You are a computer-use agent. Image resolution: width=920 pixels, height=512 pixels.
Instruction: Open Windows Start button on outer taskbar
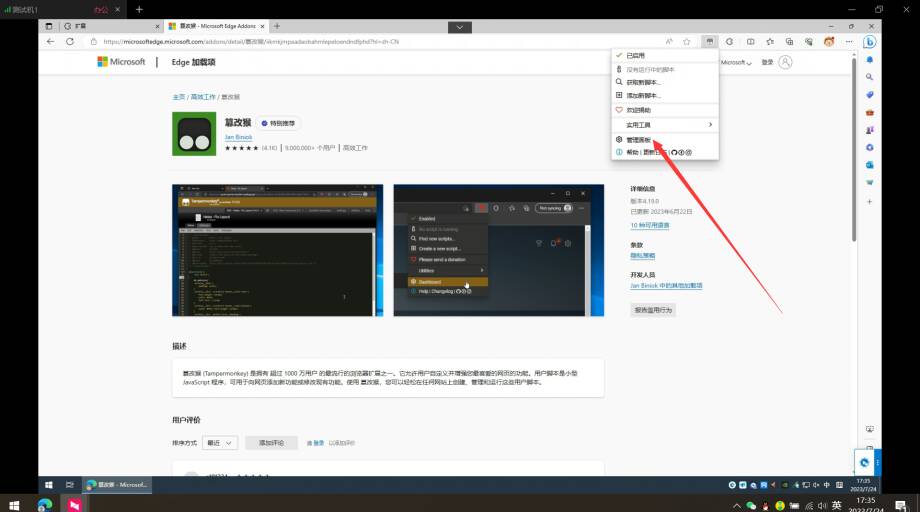pyautogui.click(x=14, y=505)
